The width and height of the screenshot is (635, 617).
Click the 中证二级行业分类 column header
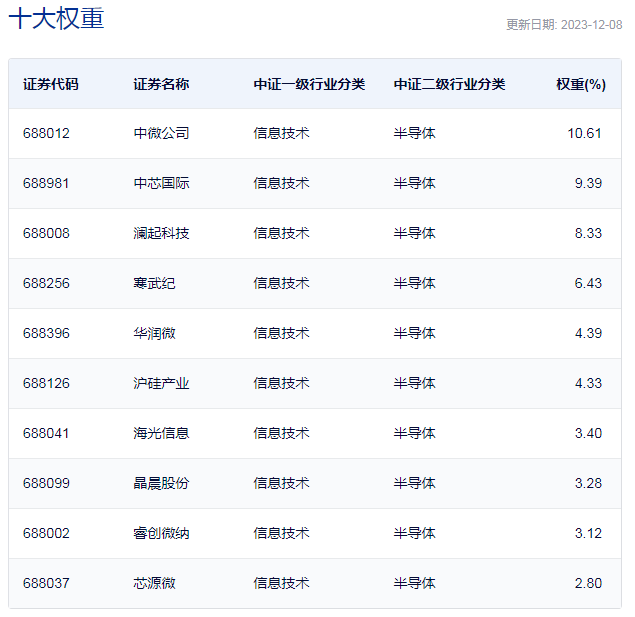pos(450,84)
